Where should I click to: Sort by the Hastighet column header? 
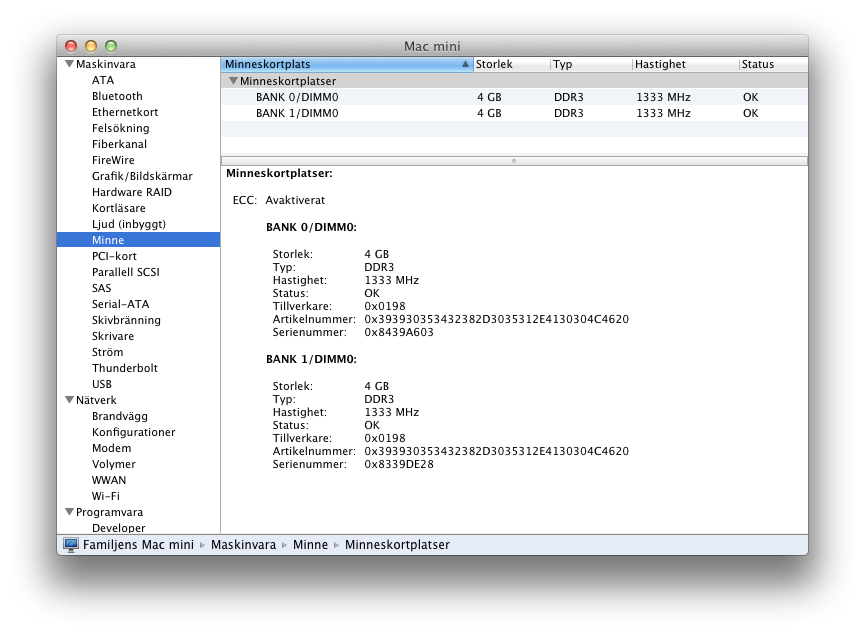685,64
